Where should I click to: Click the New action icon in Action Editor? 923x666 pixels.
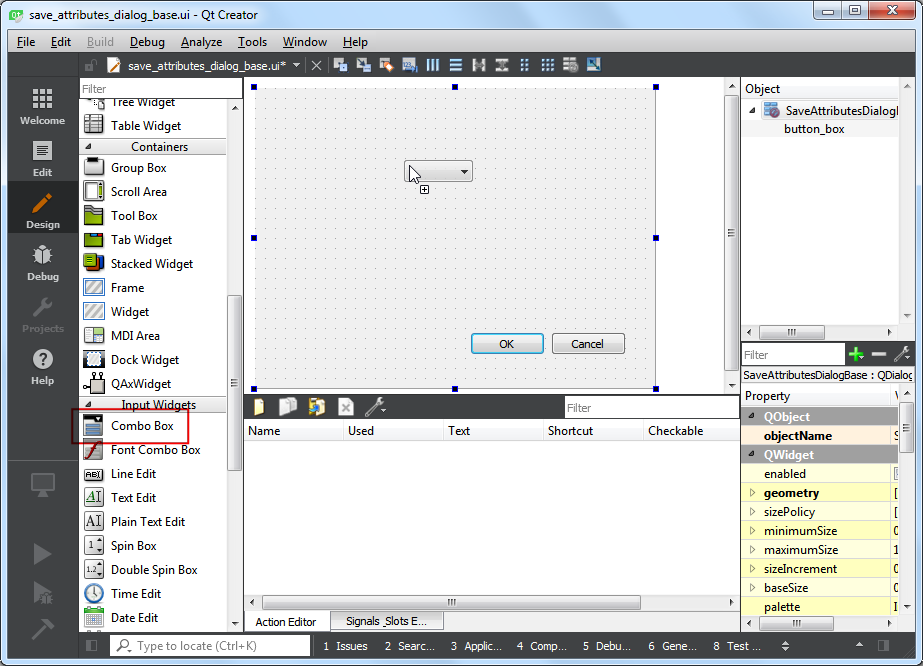point(259,407)
